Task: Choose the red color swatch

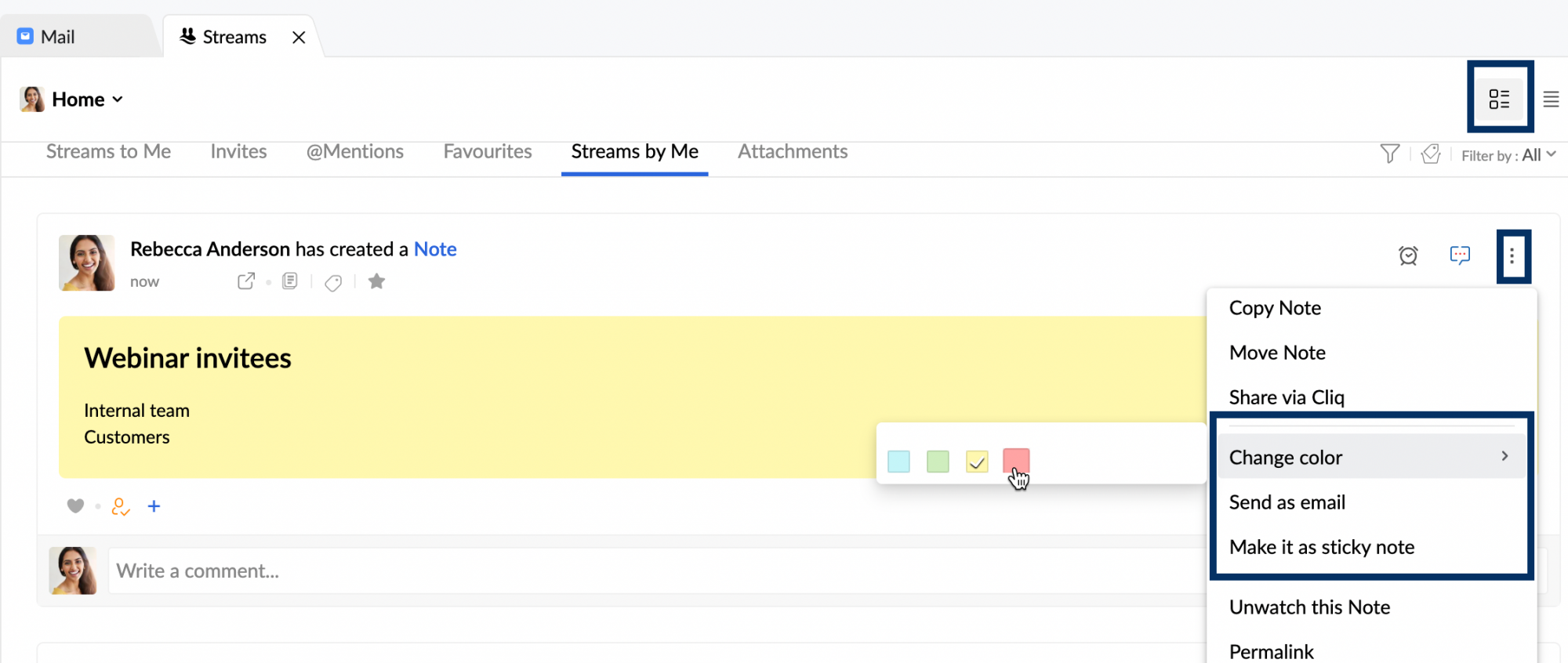Action: click(x=1016, y=461)
